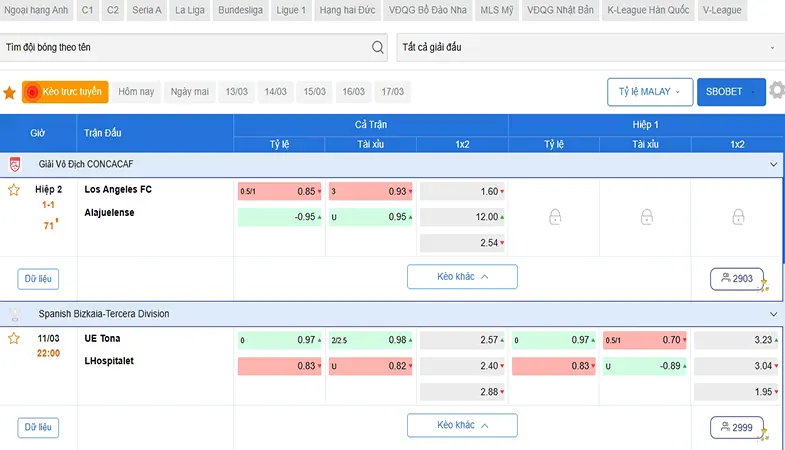
Task: Filter matches by date 13/03
Action: pos(236,92)
